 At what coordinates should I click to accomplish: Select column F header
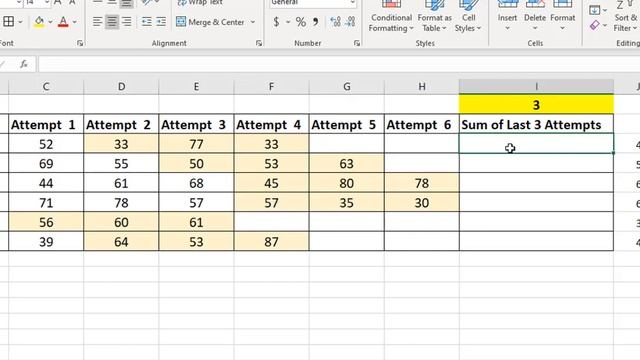(x=271, y=87)
